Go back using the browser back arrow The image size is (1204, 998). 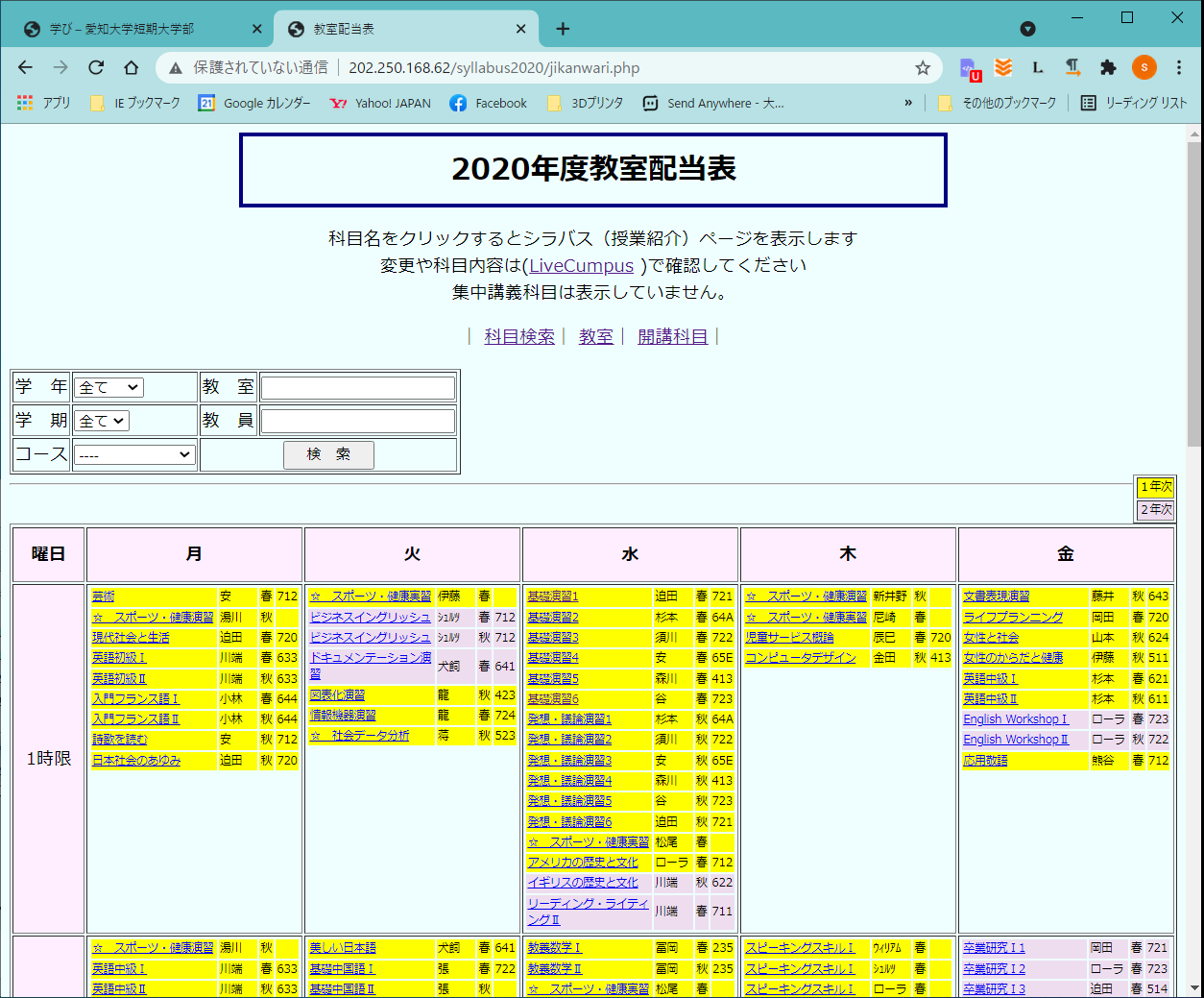[x=25, y=67]
